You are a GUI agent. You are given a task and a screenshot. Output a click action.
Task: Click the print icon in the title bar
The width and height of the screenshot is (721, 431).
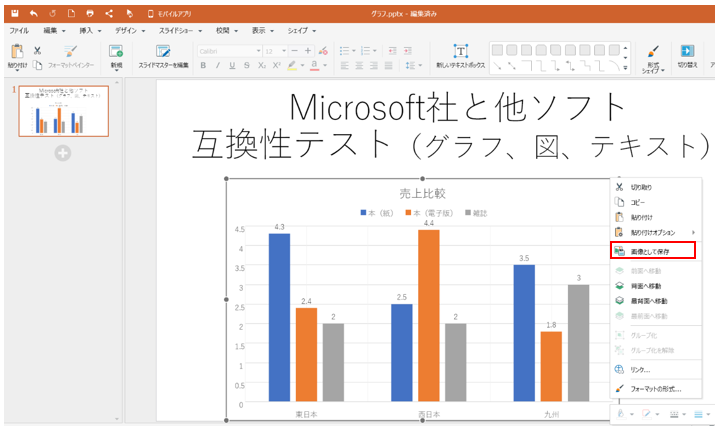(x=89, y=14)
